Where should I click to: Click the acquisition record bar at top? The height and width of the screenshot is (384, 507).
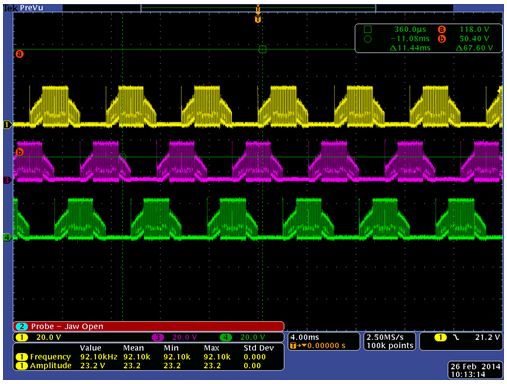tap(258, 8)
